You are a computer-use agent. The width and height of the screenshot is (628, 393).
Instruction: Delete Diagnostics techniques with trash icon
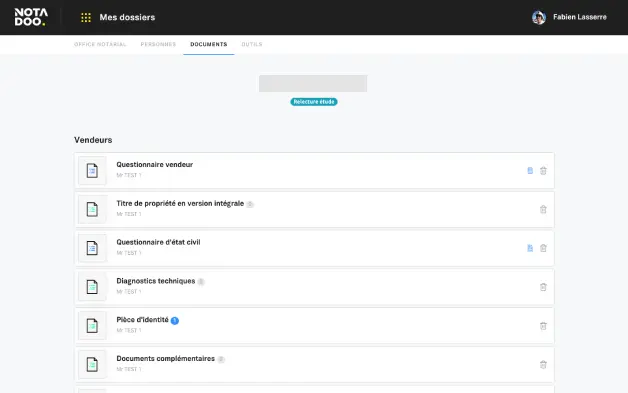click(543, 287)
